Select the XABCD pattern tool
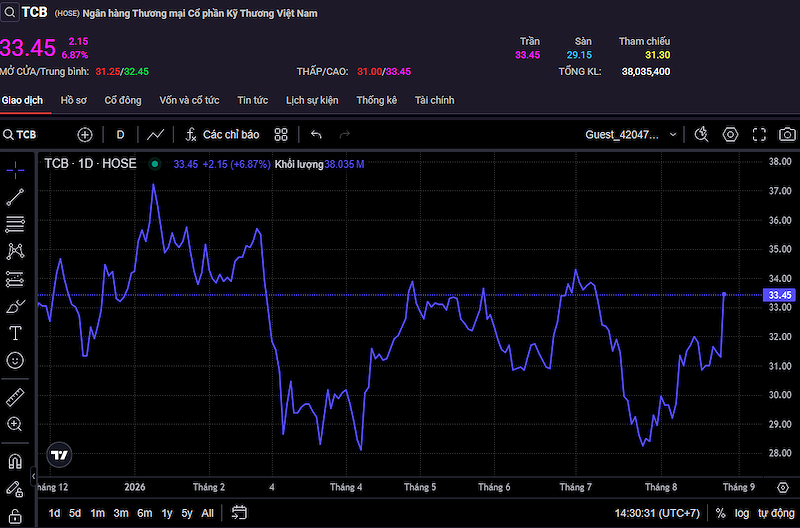Image resolution: width=800 pixels, height=528 pixels. pos(15,251)
